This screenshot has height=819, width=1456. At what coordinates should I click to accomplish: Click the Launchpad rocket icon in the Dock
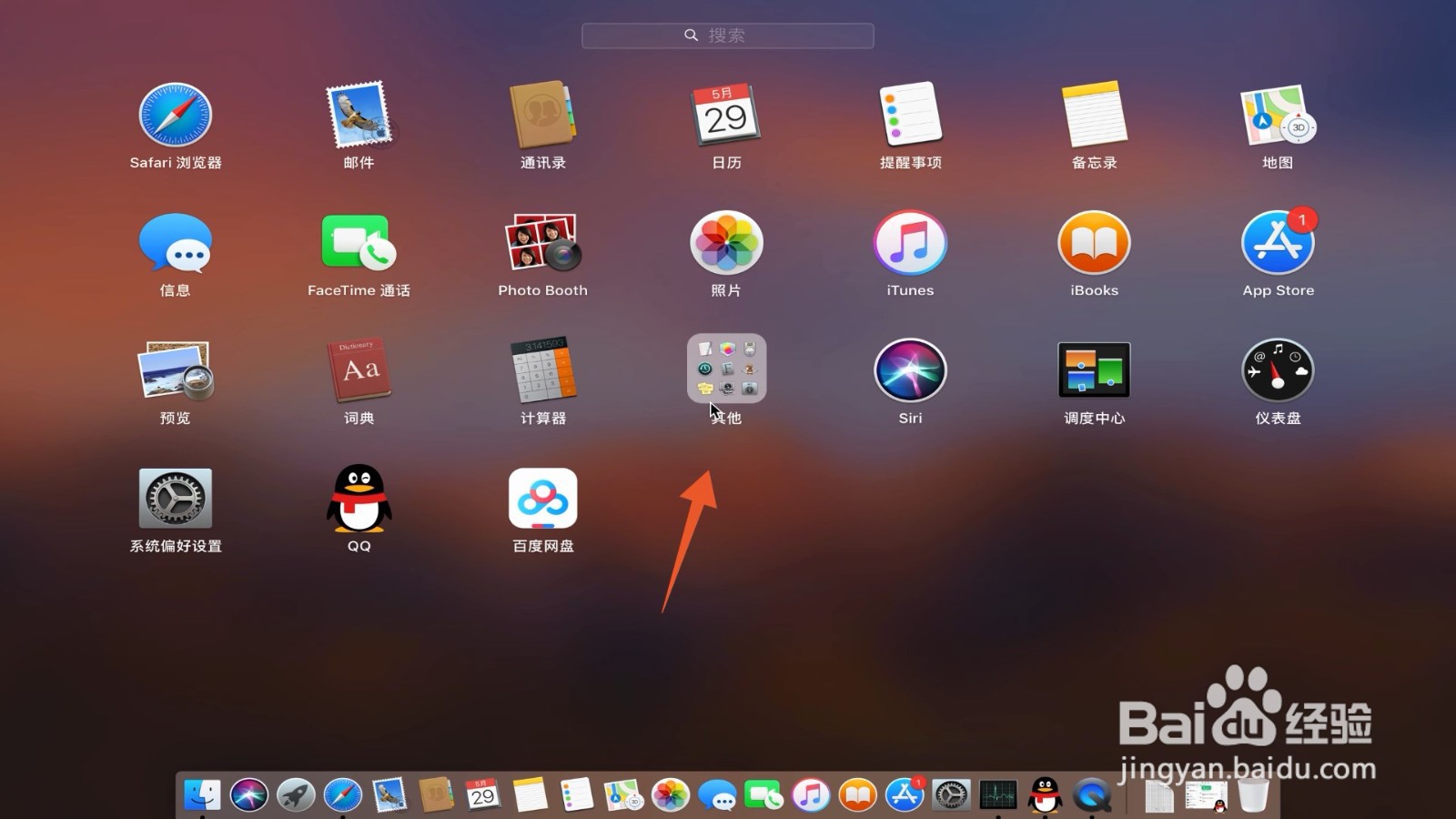[296, 795]
